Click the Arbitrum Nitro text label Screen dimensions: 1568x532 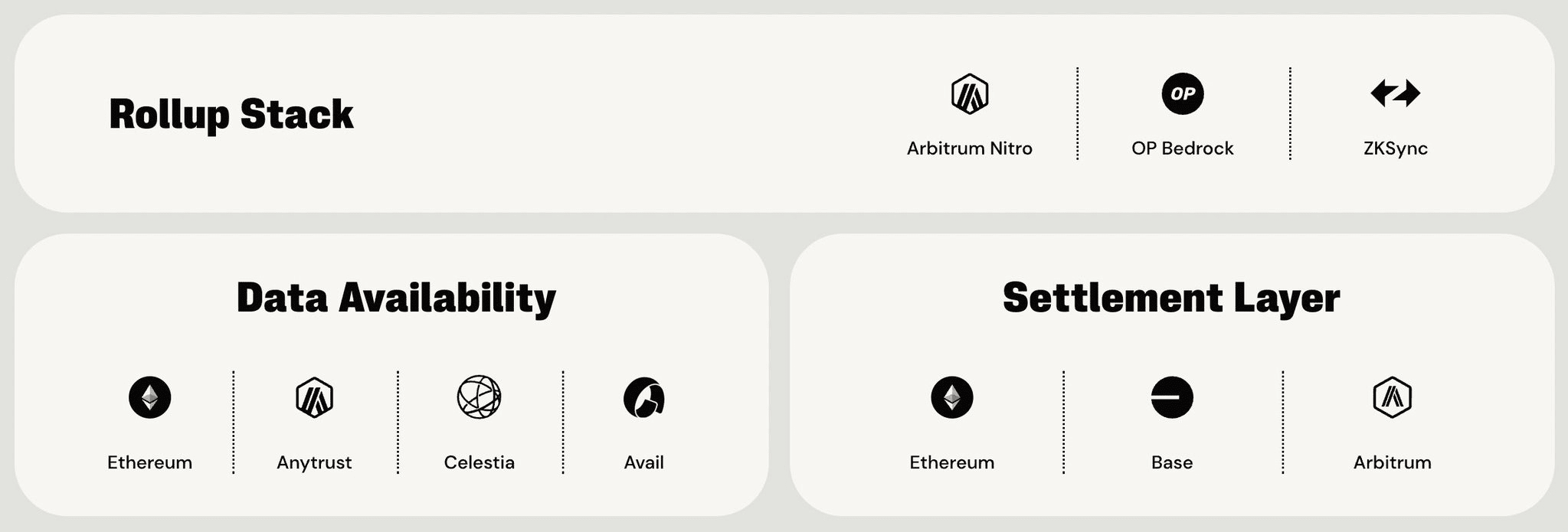pyautogui.click(x=969, y=149)
